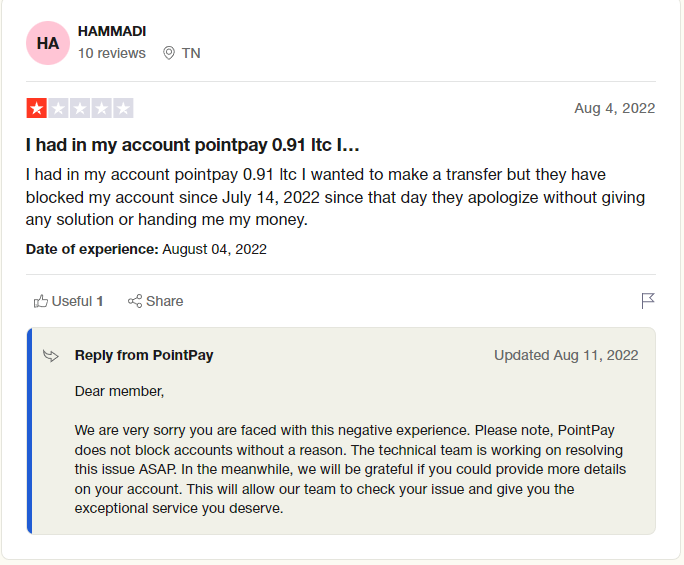This screenshot has height=565, width=684.
Task: Open HAMMADI reviewer profile name
Action: [112, 31]
